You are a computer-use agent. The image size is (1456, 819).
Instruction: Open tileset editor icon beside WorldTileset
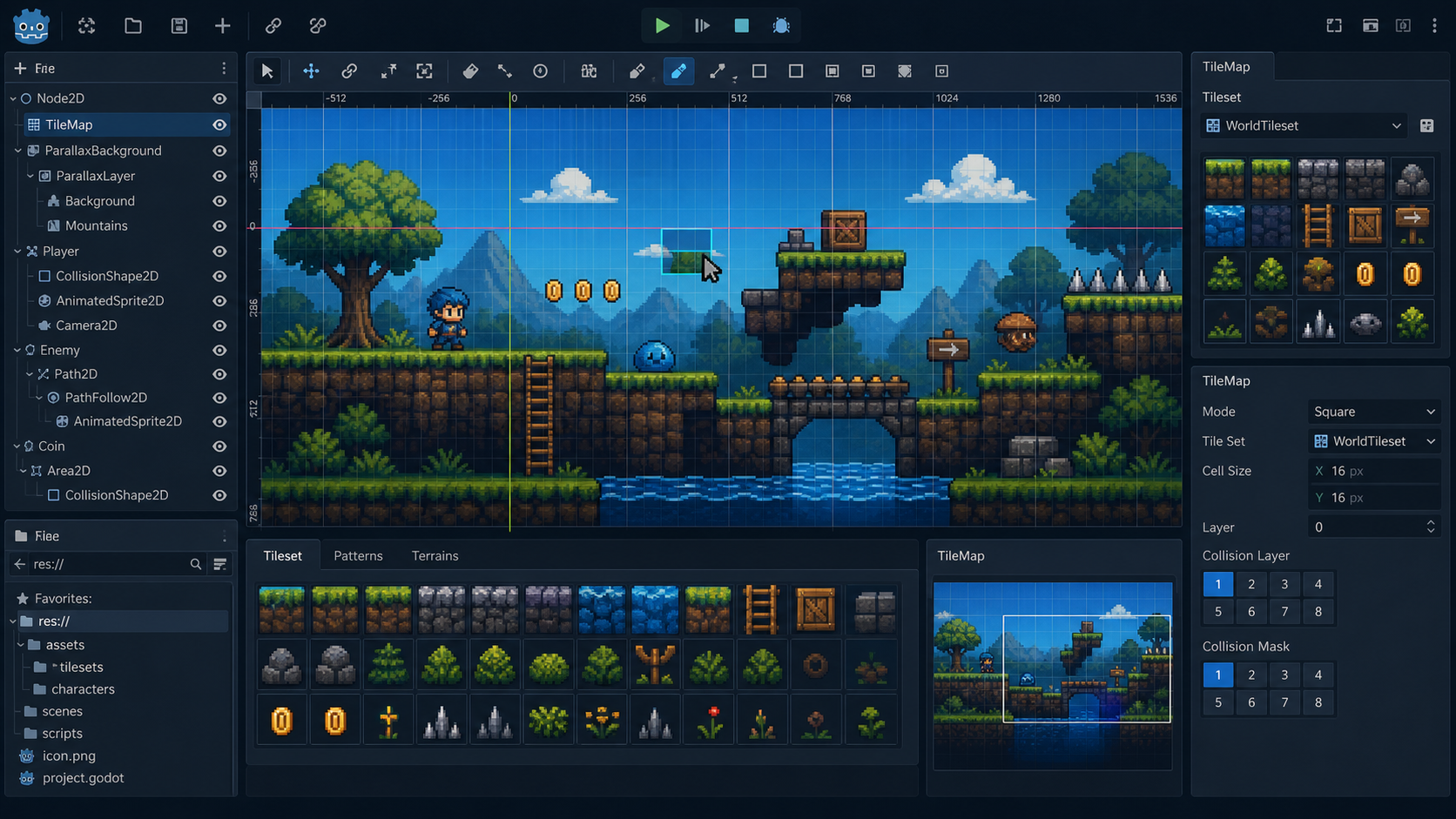click(x=1426, y=126)
